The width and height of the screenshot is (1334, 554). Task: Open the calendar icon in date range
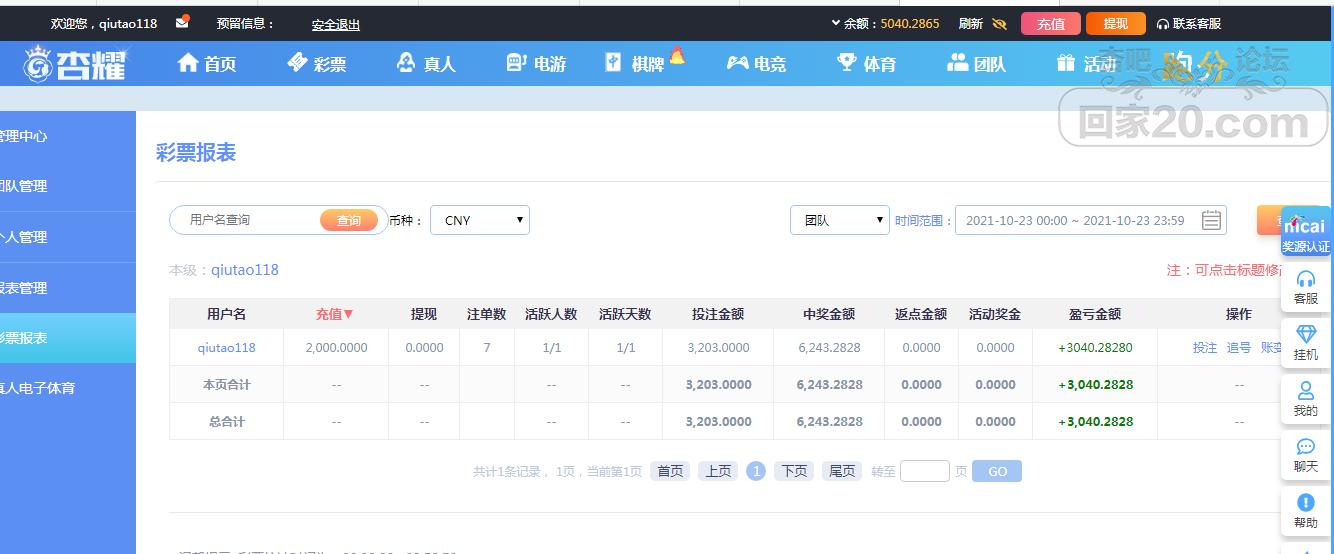click(1211, 221)
